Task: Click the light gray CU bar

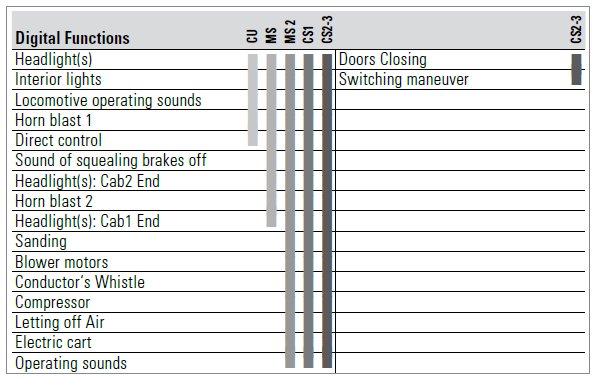Action: pyautogui.click(x=253, y=100)
